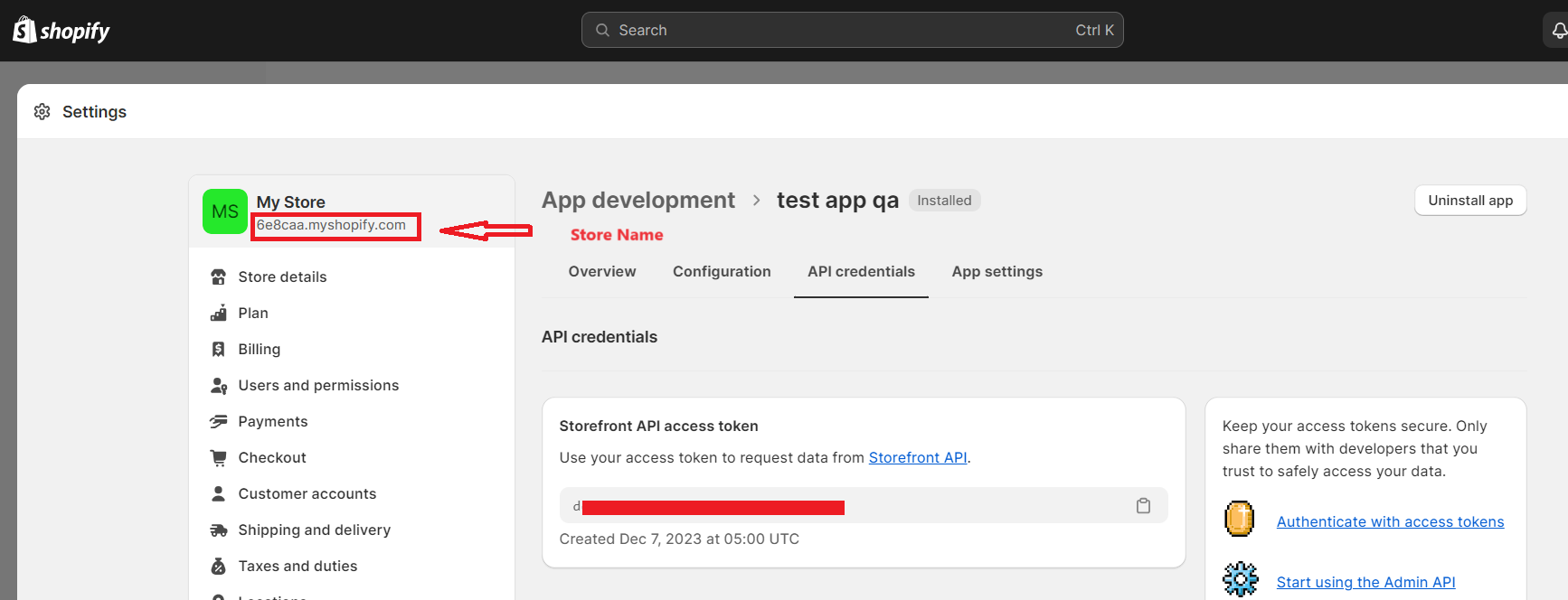The height and width of the screenshot is (600, 1568).
Task: Select the API credentials tab
Action: pyautogui.click(x=861, y=271)
